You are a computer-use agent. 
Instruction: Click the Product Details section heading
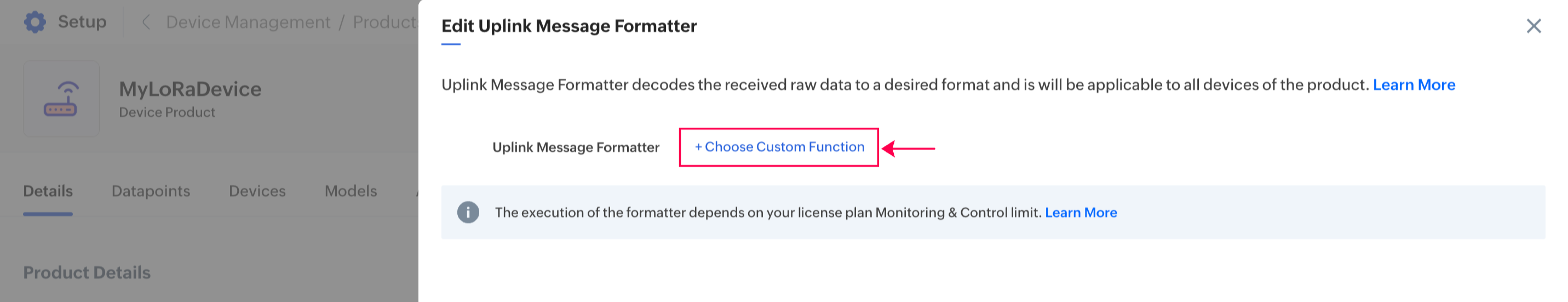[87, 272]
